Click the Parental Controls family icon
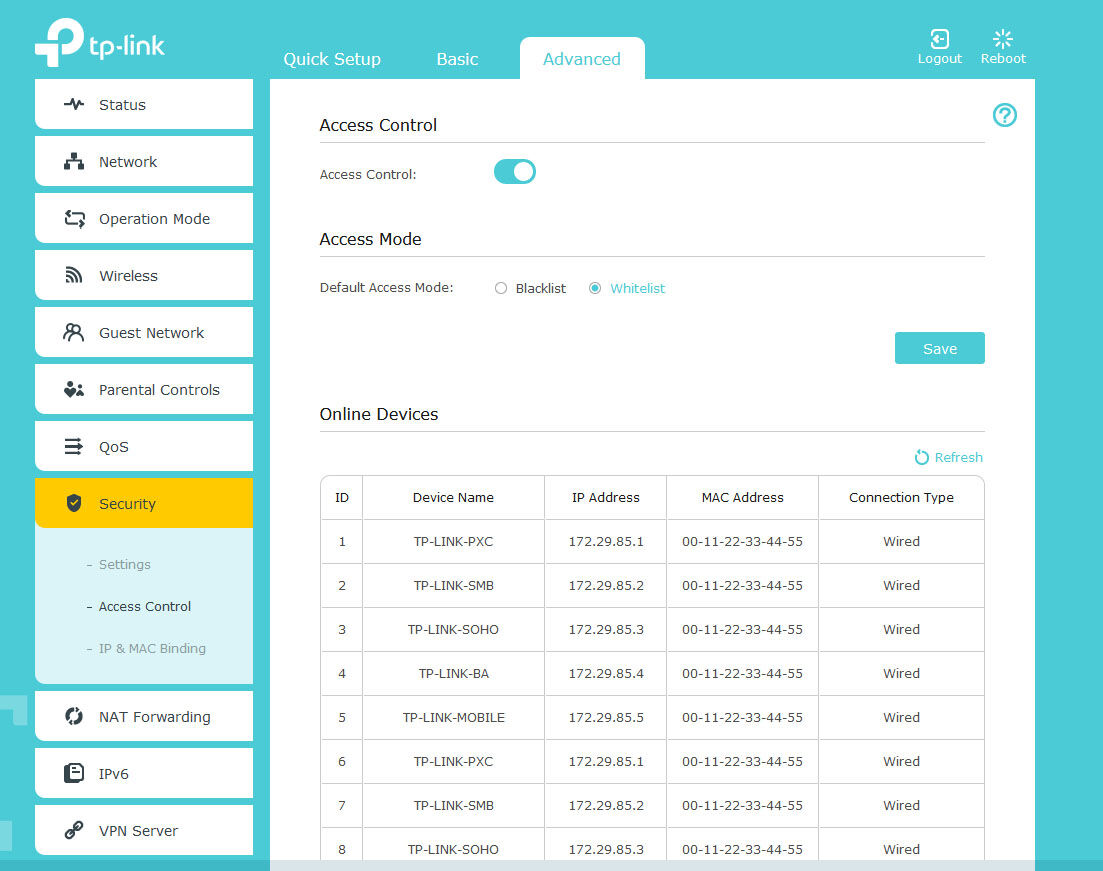Viewport: 1103px width, 871px height. pyautogui.click(x=74, y=389)
